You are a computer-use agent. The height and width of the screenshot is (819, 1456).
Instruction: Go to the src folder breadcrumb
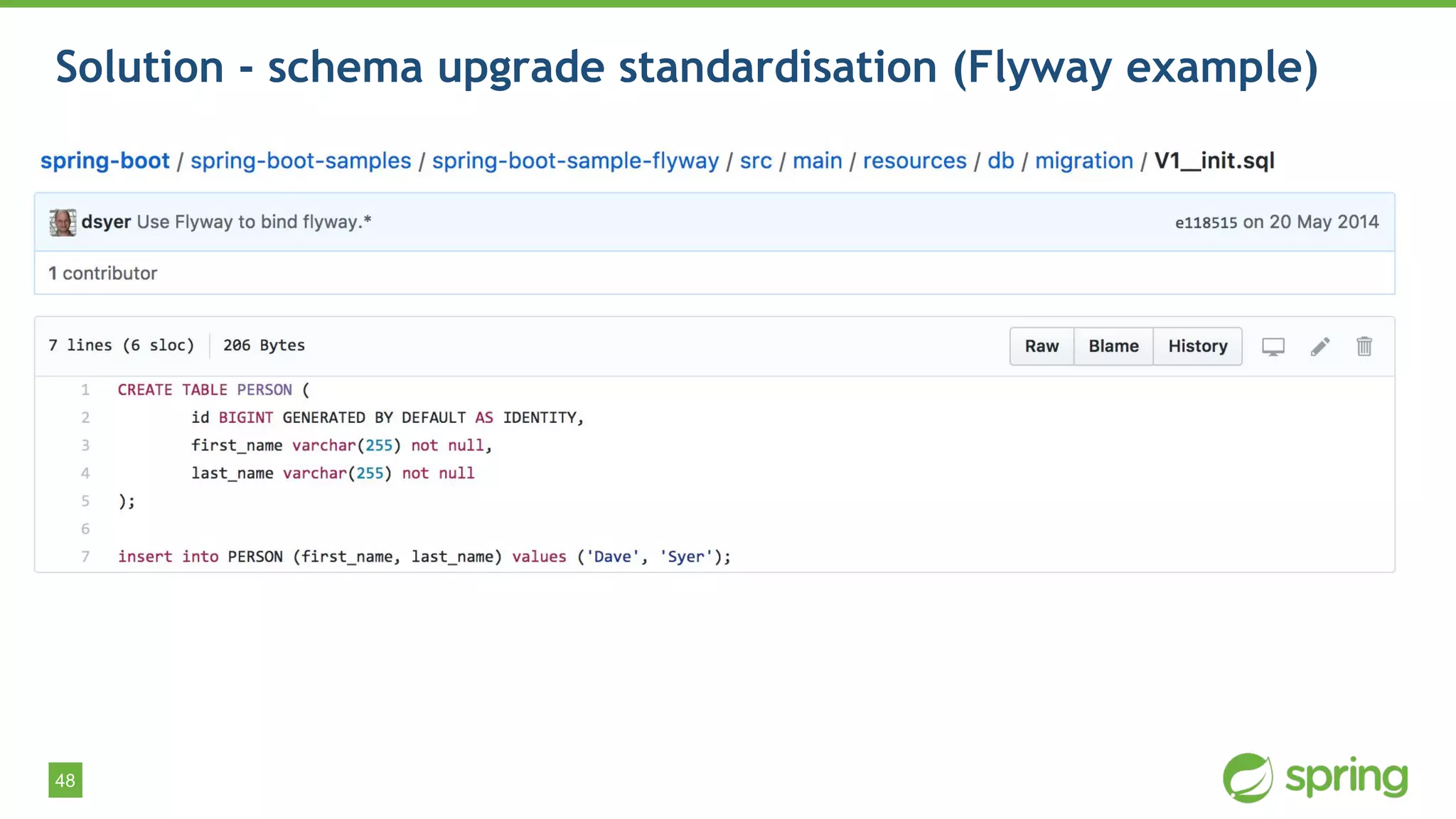point(756,161)
